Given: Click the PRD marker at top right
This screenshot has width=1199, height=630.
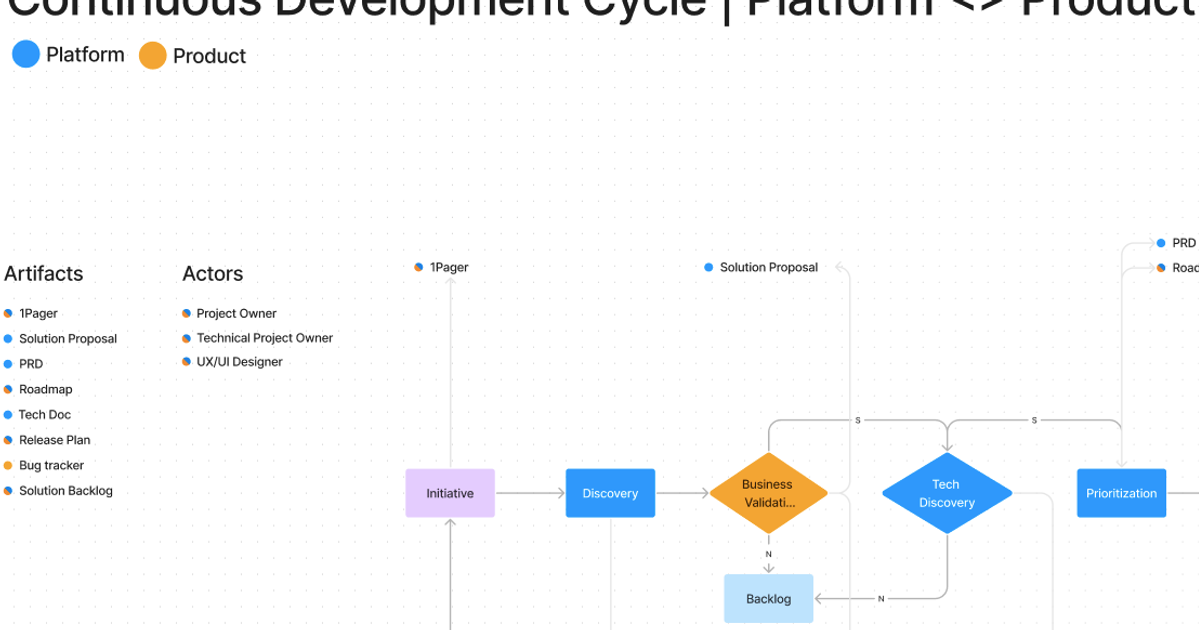Looking at the screenshot, I should (x=1160, y=242).
